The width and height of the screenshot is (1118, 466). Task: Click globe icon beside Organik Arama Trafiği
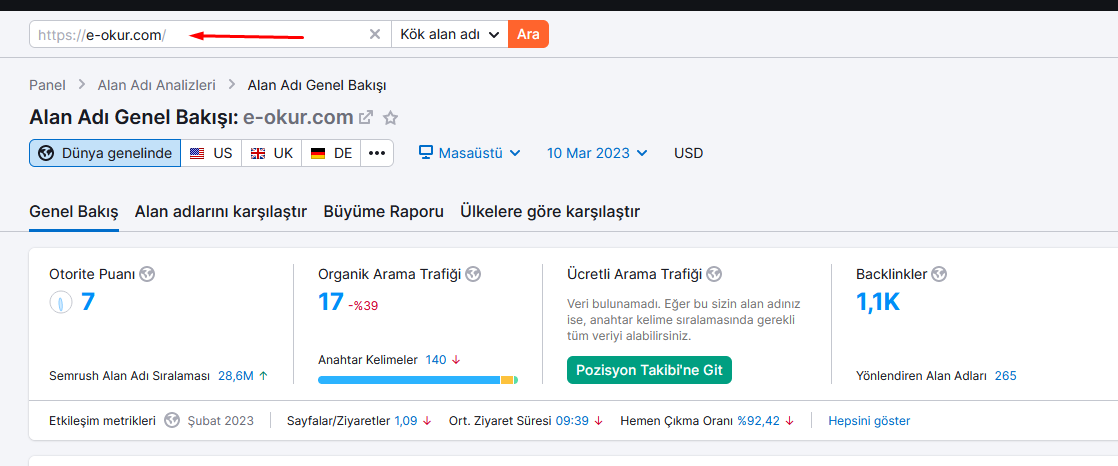click(473, 274)
